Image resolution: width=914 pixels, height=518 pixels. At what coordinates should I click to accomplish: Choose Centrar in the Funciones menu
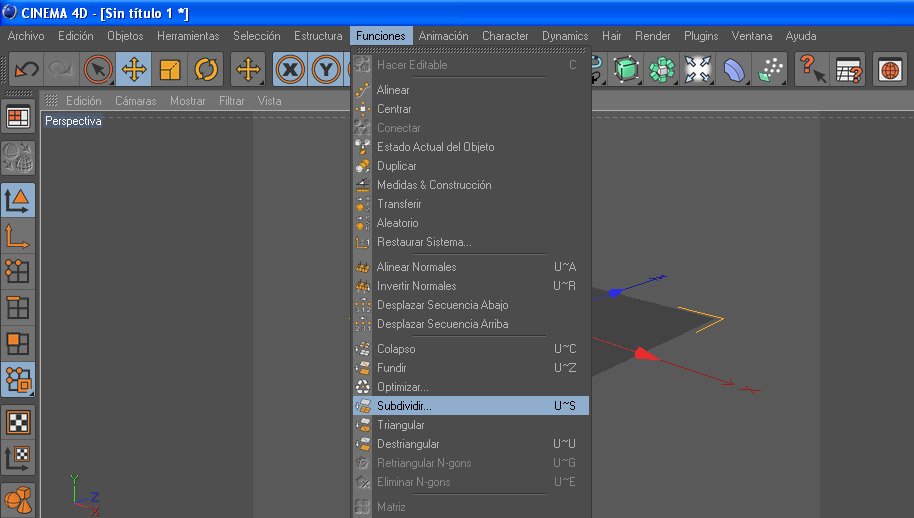(471, 109)
